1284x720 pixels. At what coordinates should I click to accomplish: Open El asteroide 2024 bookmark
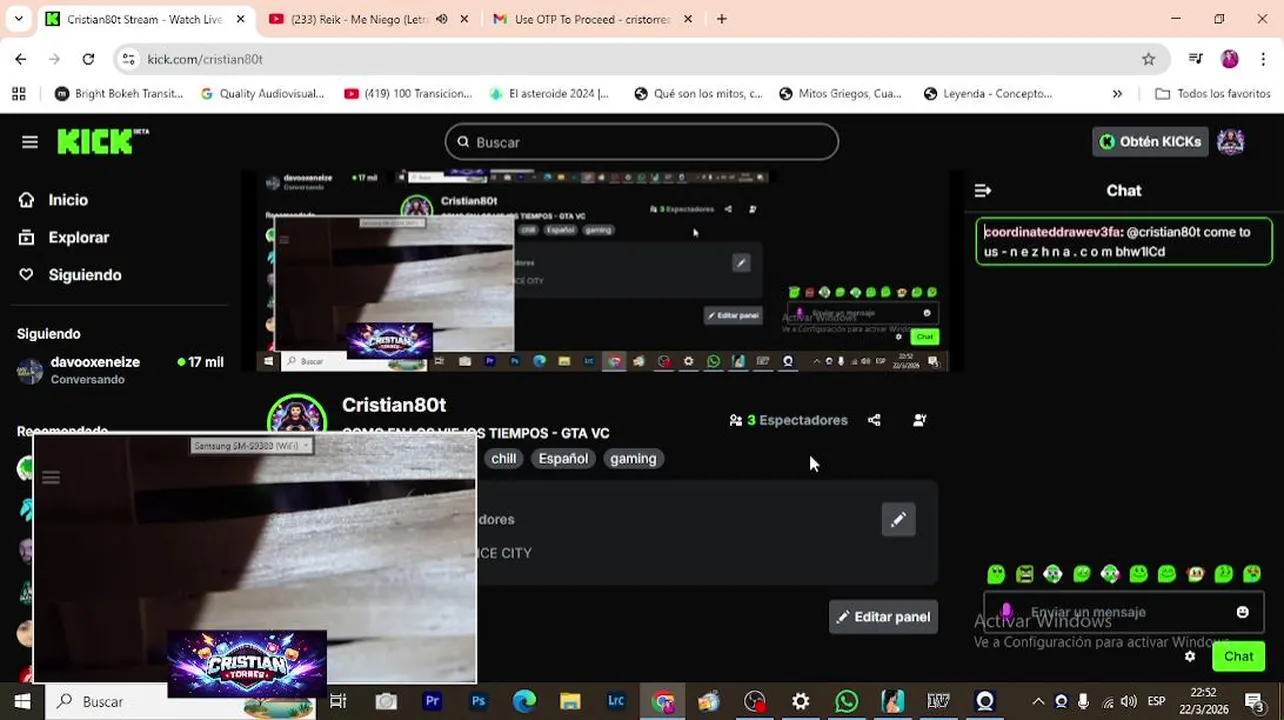click(x=549, y=93)
